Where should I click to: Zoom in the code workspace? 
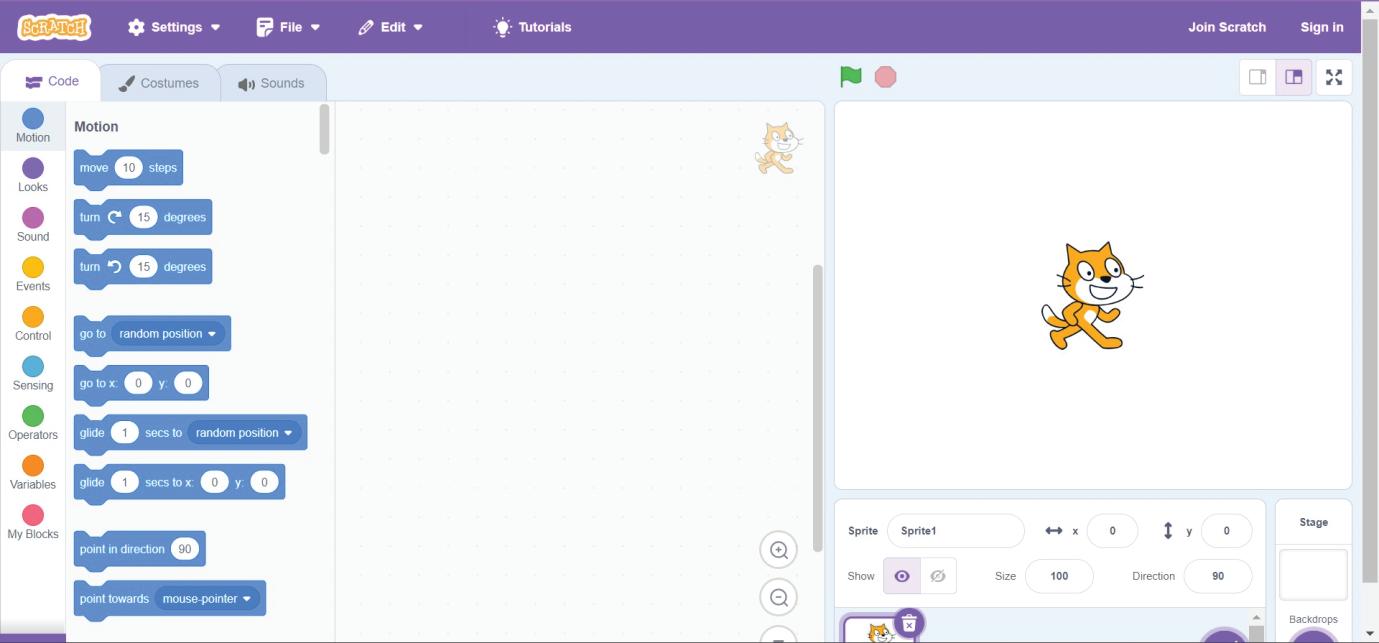pos(779,549)
